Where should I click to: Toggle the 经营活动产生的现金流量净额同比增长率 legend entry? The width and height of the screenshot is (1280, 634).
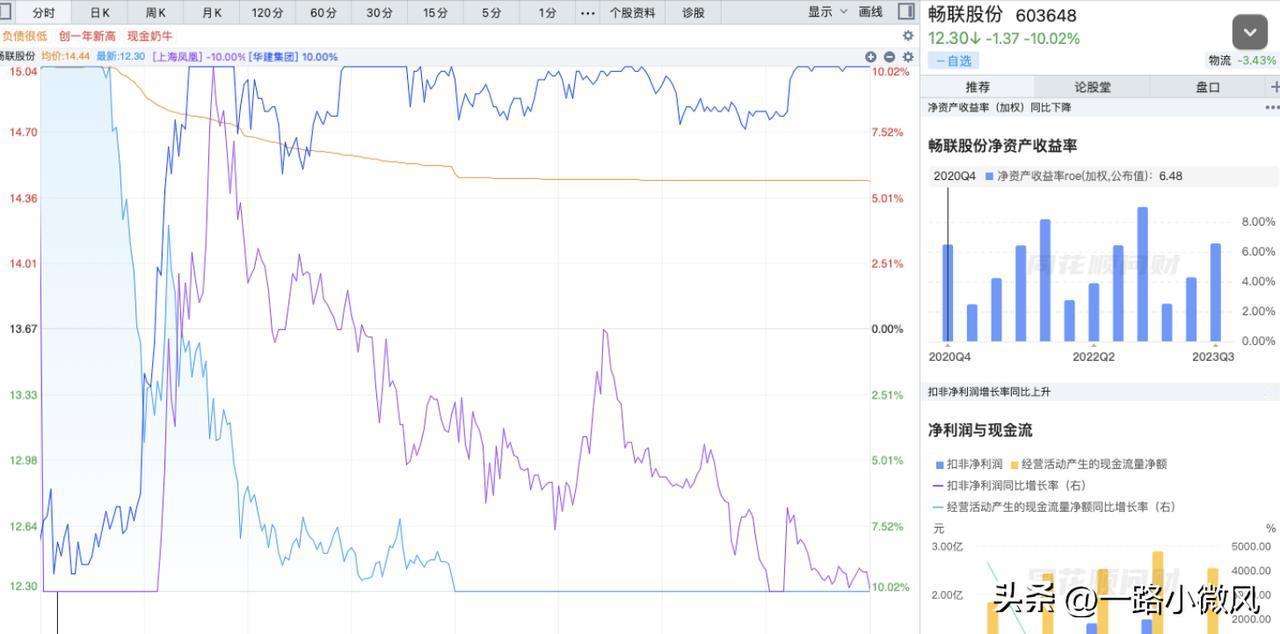point(1054,507)
